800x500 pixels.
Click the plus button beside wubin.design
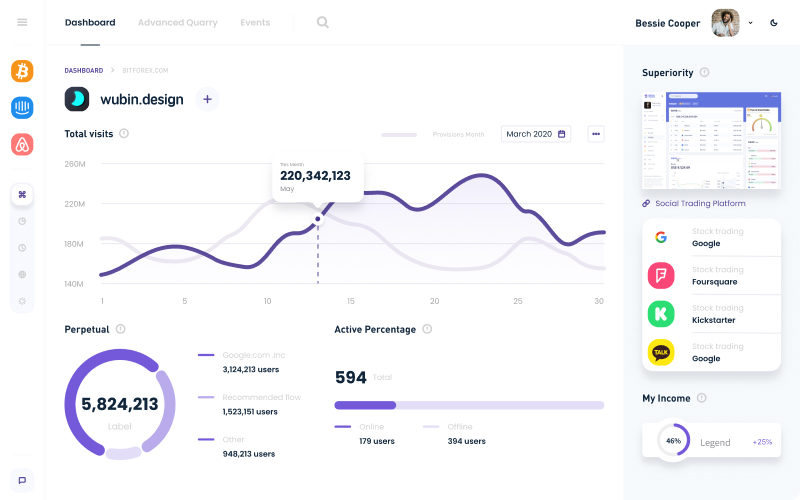pyautogui.click(x=207, y=99)
